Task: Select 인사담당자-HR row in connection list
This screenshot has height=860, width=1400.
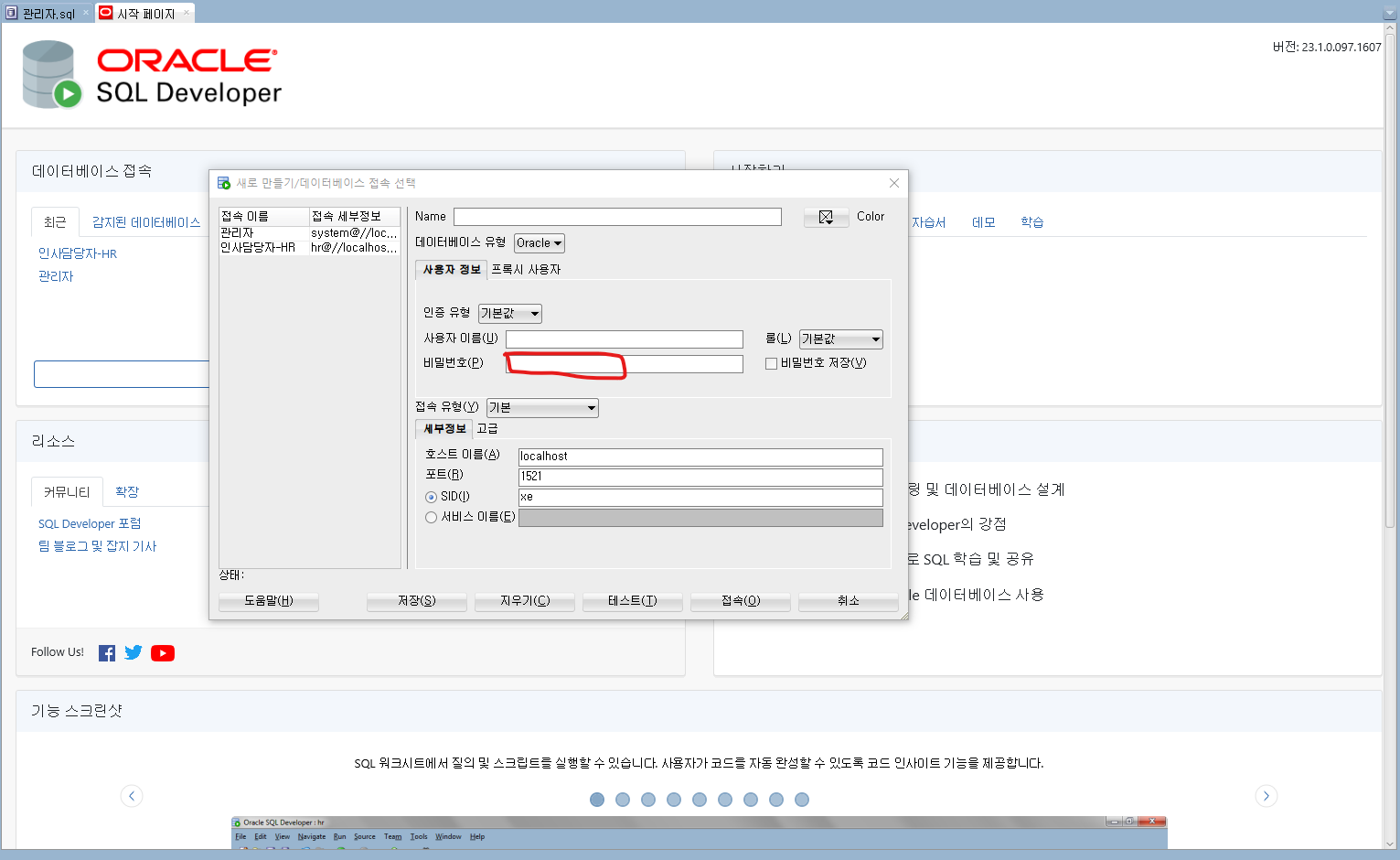Action: (309, 248)
